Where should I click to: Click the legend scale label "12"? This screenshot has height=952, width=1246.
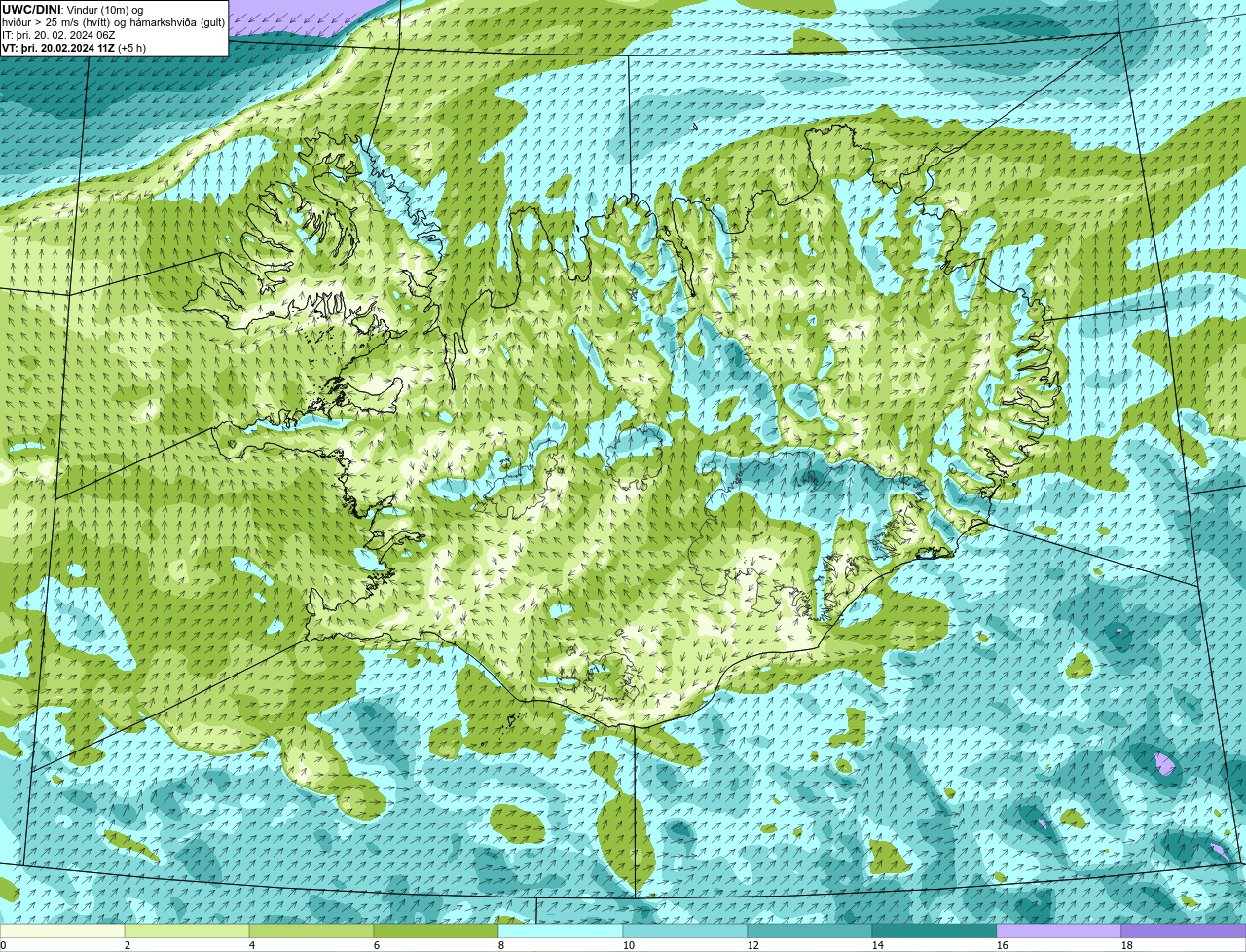[x=753, y=945]
